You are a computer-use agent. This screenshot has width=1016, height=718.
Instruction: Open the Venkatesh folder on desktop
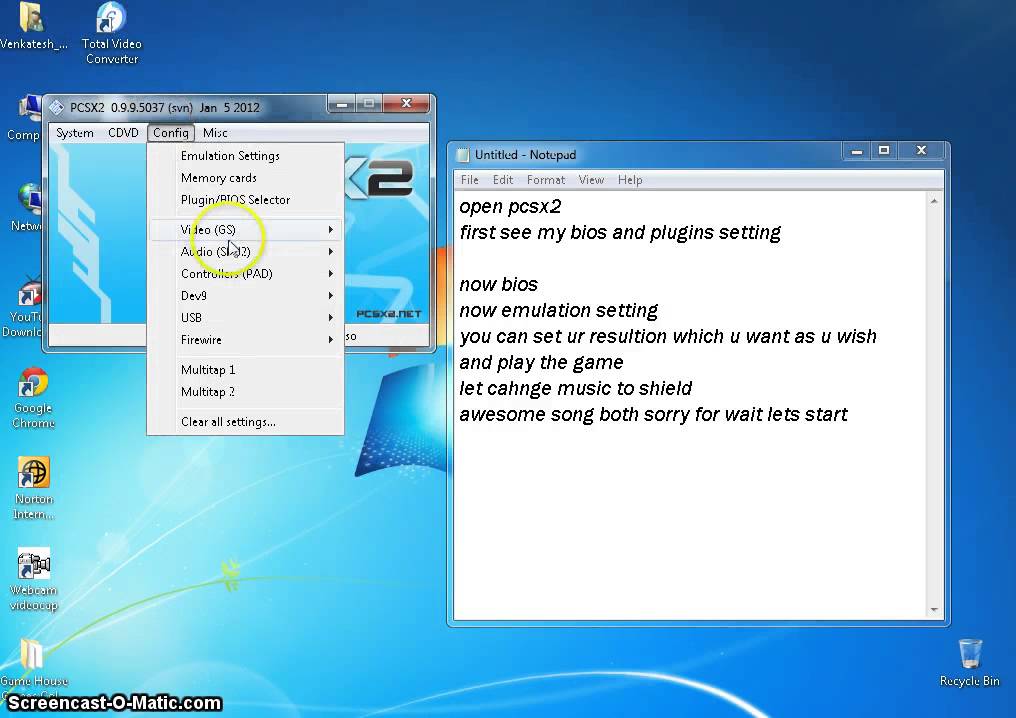pyautogui.click(x=31, y=26)
